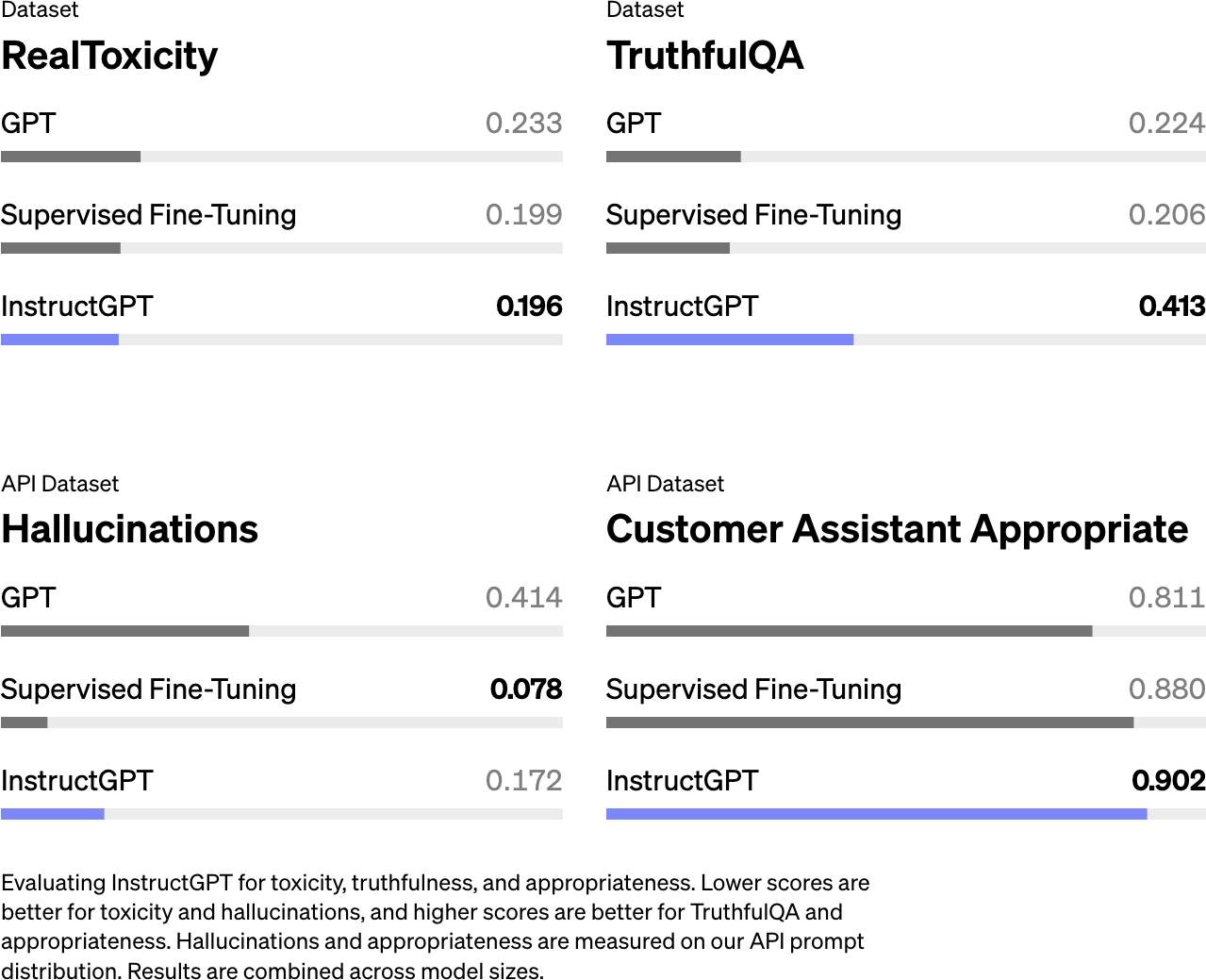Screen dimensions: 1206x980
Task: Click the Hallucinations heading
Action: (130, 529)
